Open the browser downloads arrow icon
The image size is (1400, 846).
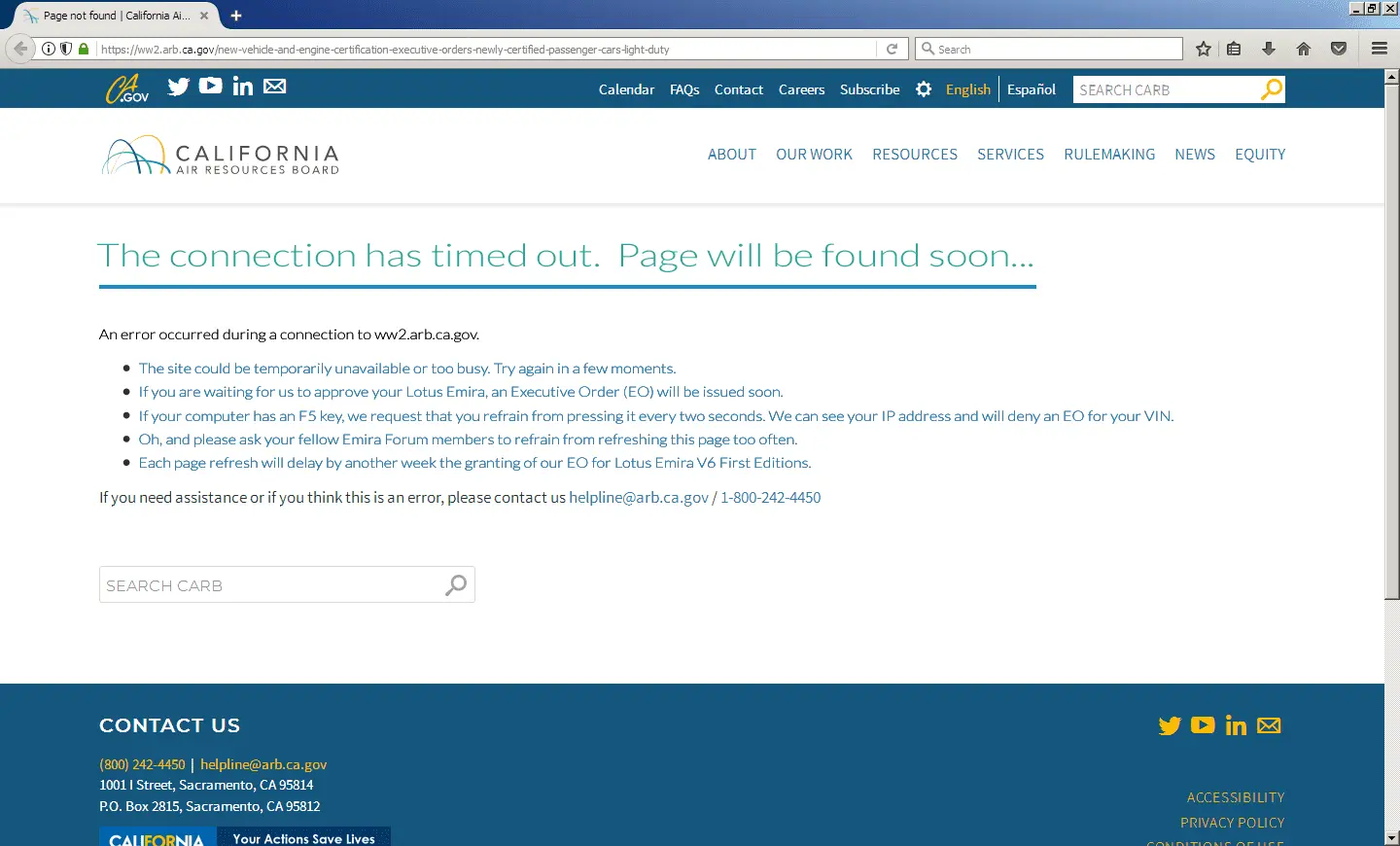[x=1269, y=49]
